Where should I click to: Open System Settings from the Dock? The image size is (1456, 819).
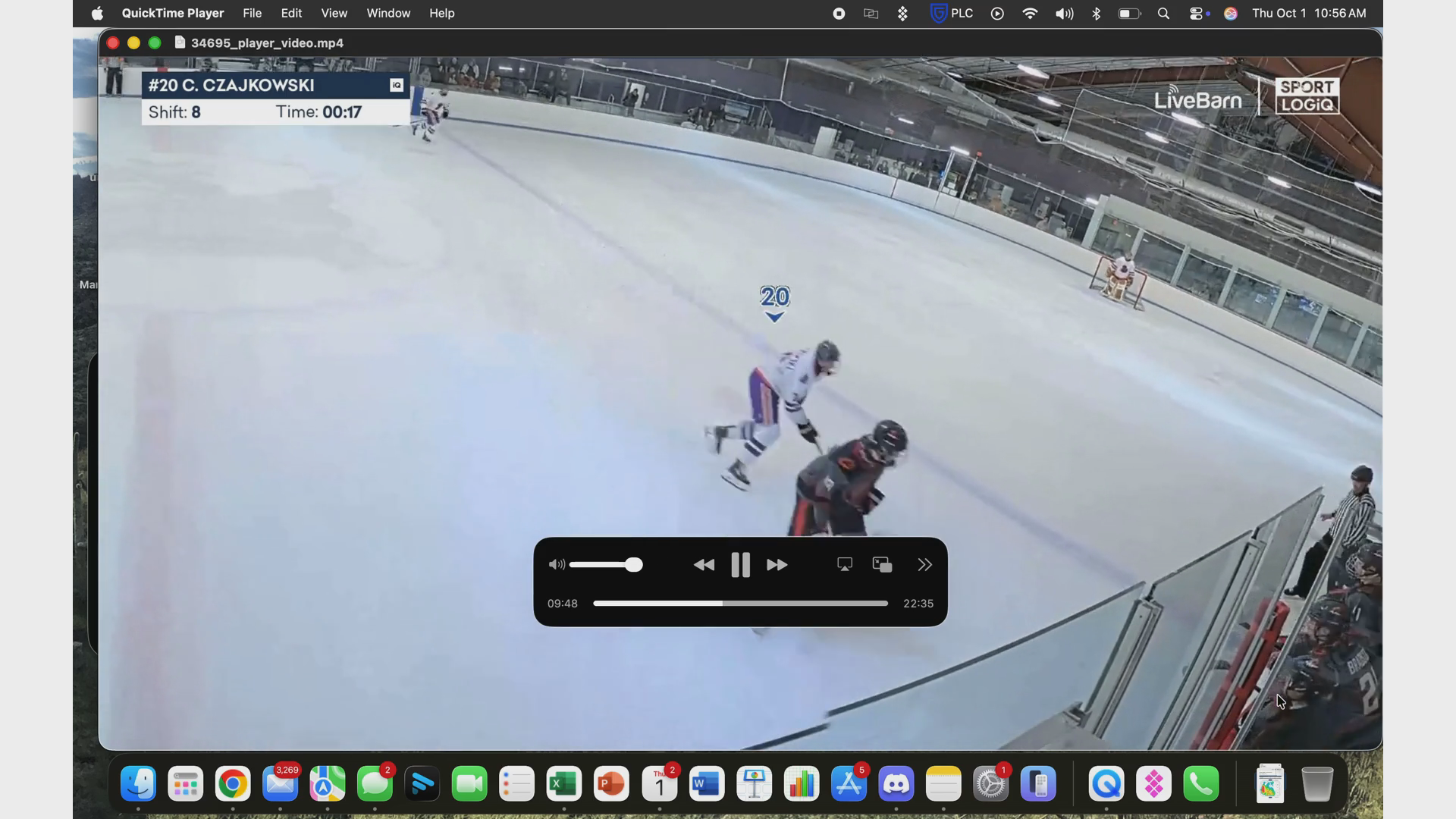(x=990, y=784)
